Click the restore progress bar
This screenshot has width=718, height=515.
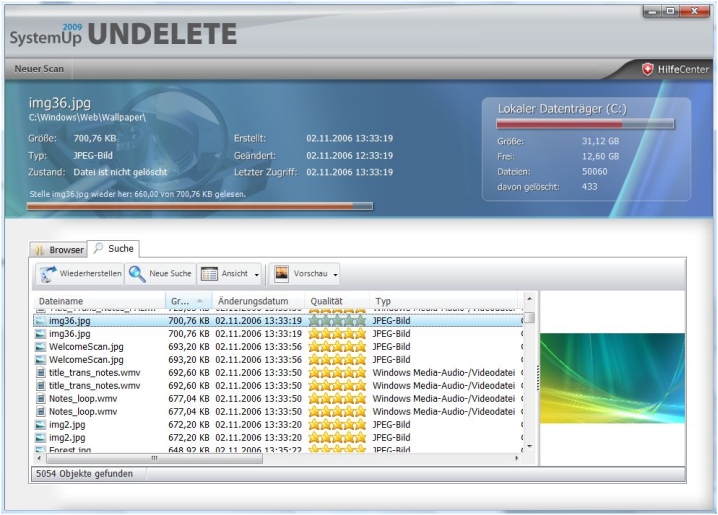coord(200,207)
